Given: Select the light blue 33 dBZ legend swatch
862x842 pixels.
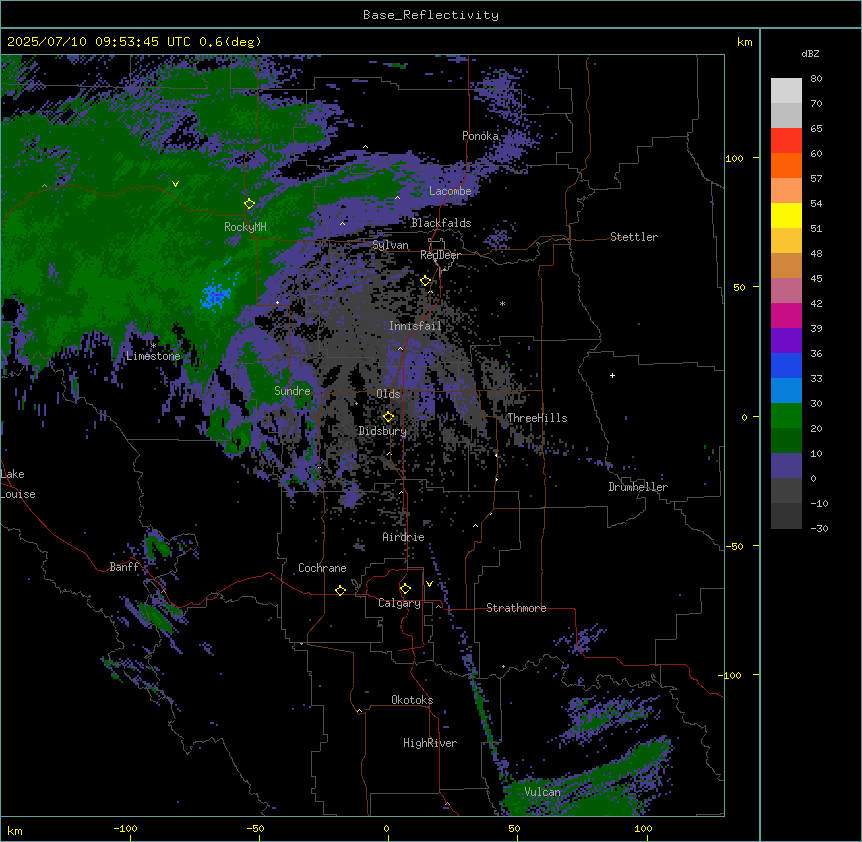Looking at the screenshot, I should (786, 391).
